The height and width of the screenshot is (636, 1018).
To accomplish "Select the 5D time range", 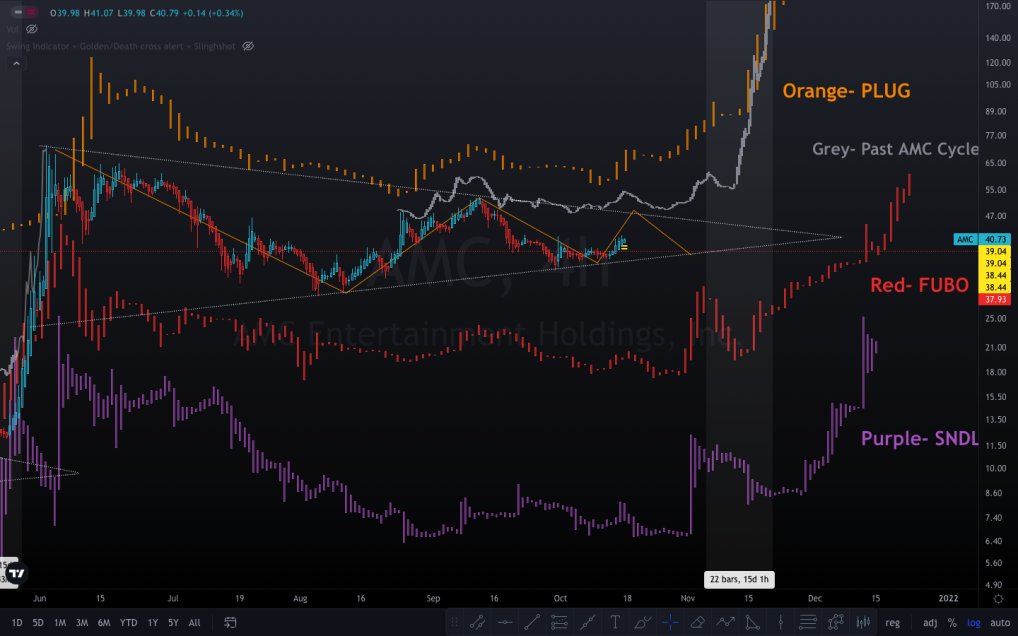I will (x=38, y=622).
